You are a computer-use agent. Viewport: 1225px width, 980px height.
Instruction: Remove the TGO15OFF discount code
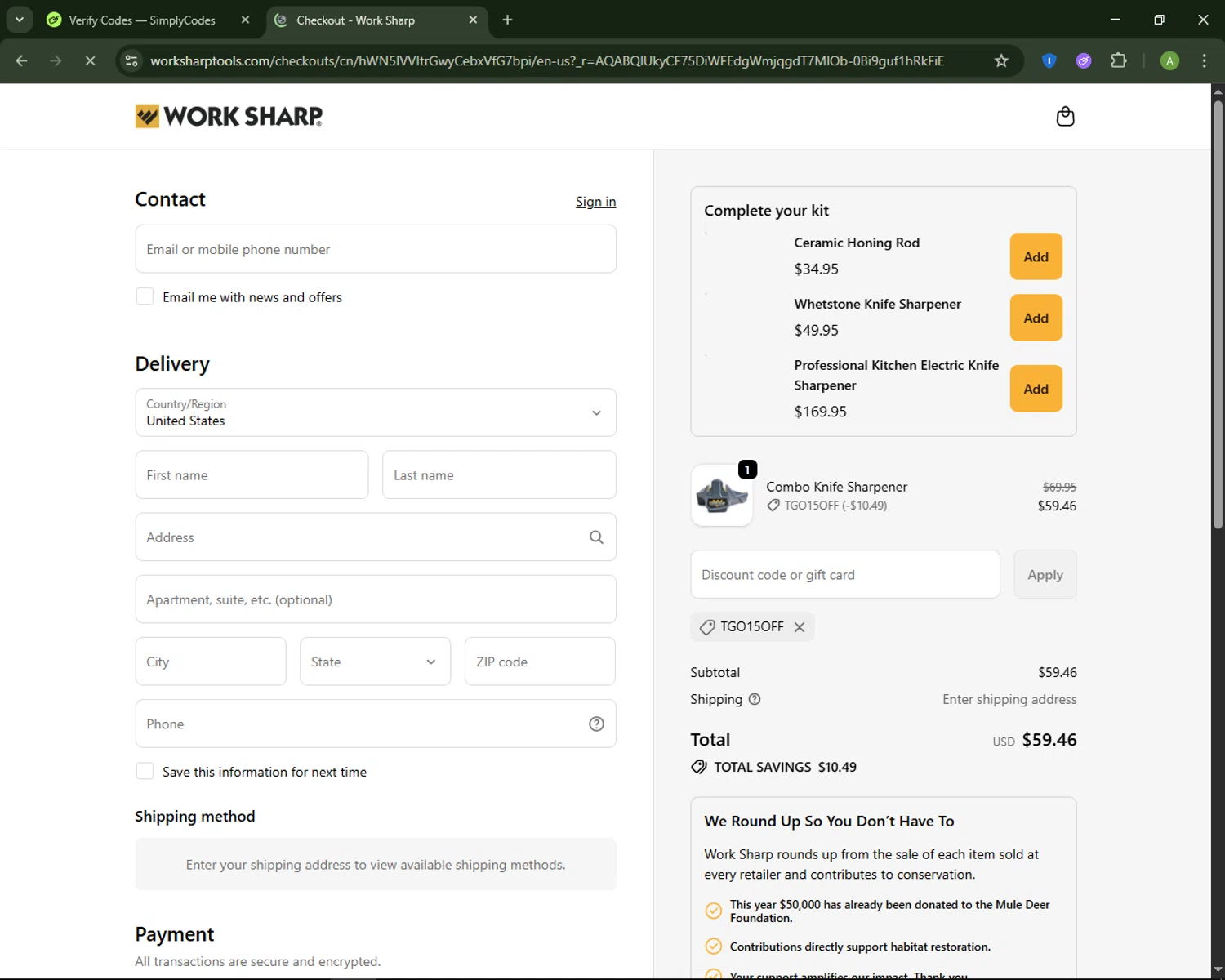(800, 627)
